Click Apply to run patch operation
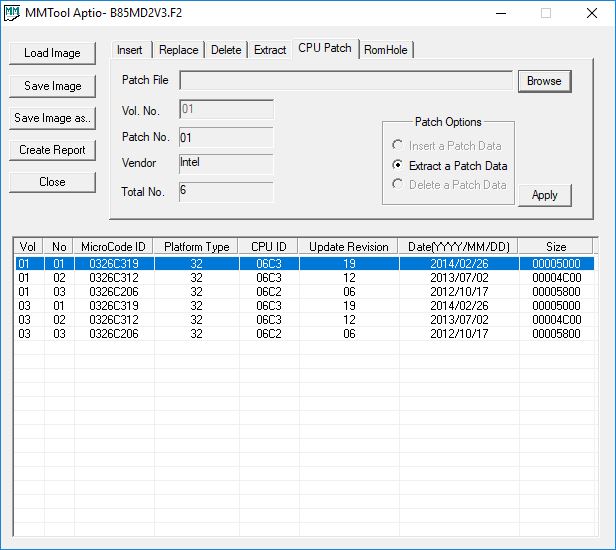Screen dimensions: 616x550 544,195
